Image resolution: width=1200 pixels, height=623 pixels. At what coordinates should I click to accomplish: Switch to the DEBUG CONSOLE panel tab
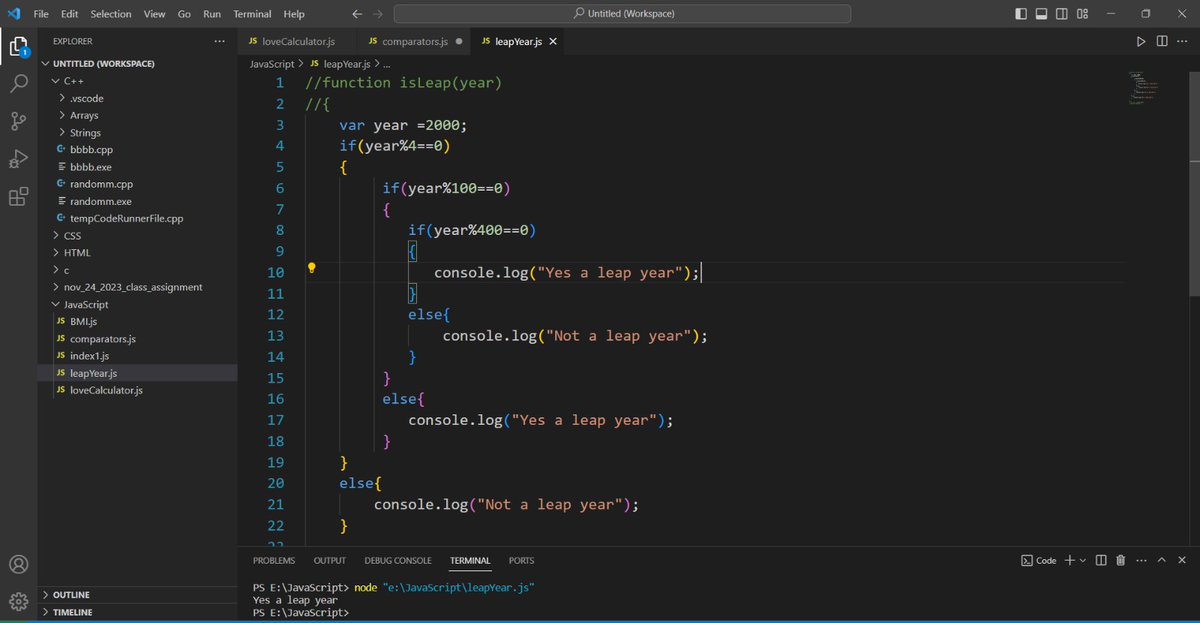(398, 560)
